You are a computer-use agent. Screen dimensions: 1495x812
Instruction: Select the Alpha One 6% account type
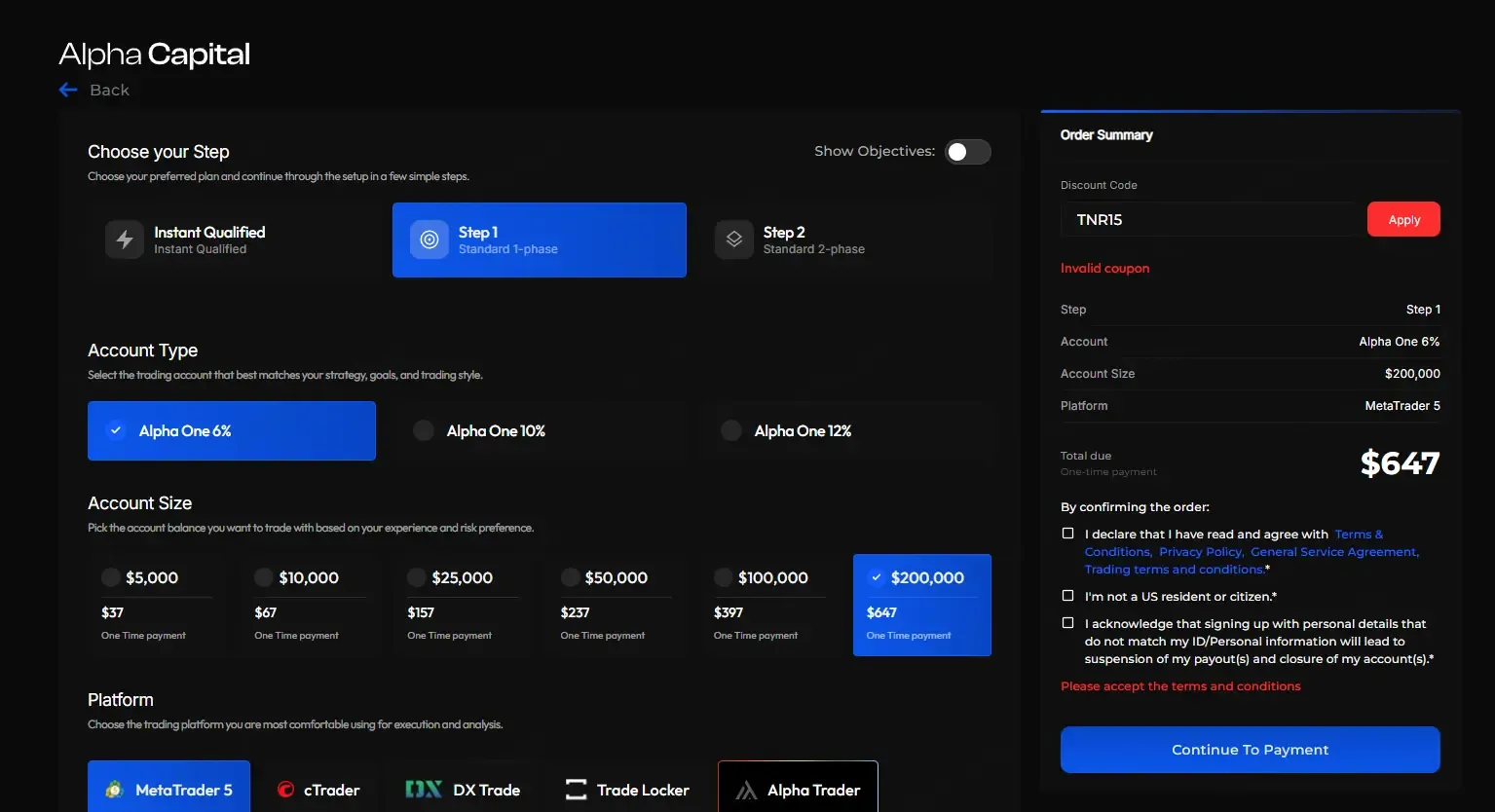pyautogui.click(x=232, y=430)
